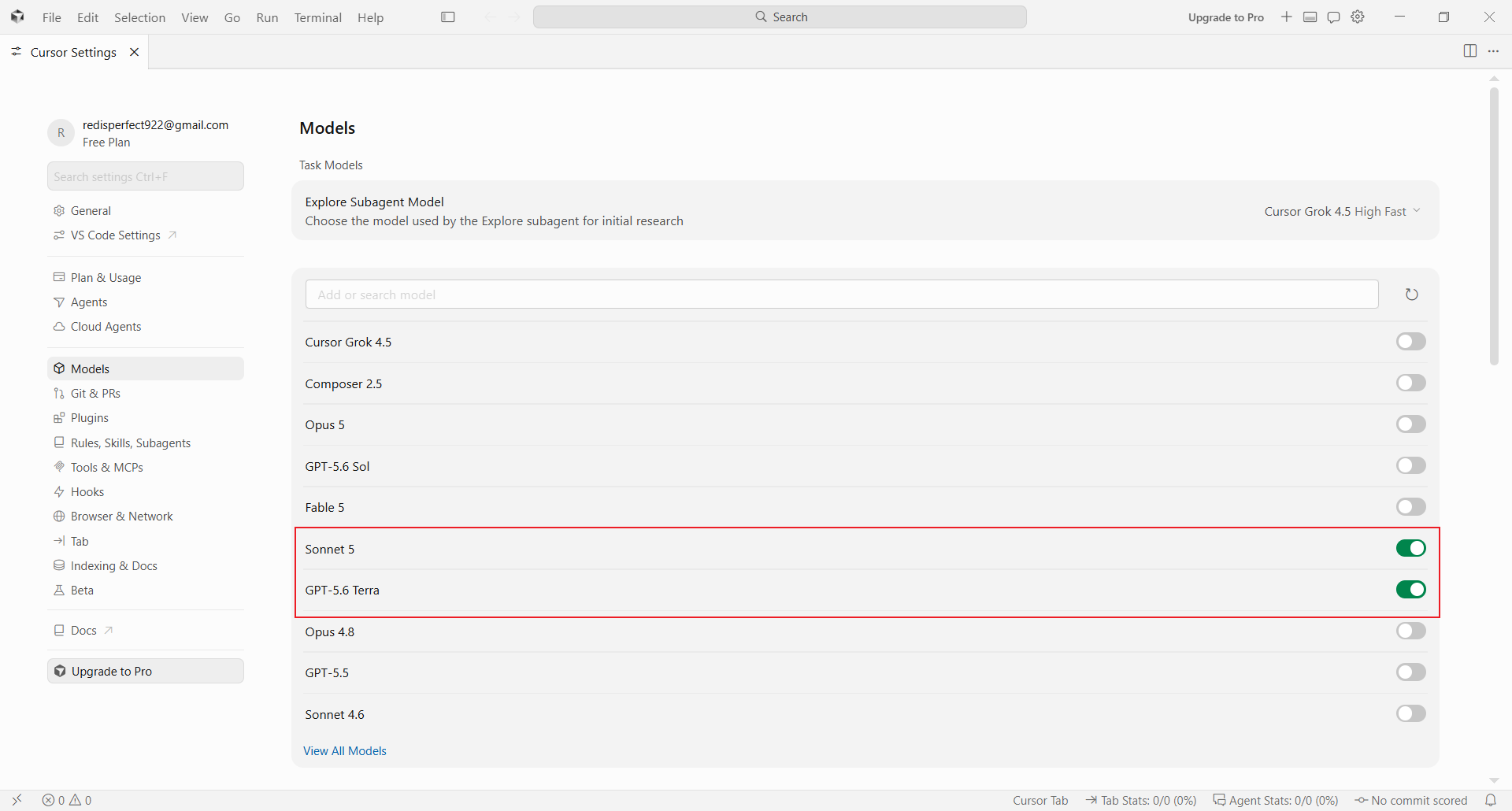Viewport: 1512px width, 811px height.
Task: Open Tools & MCPs section
Action: (146, 468)
